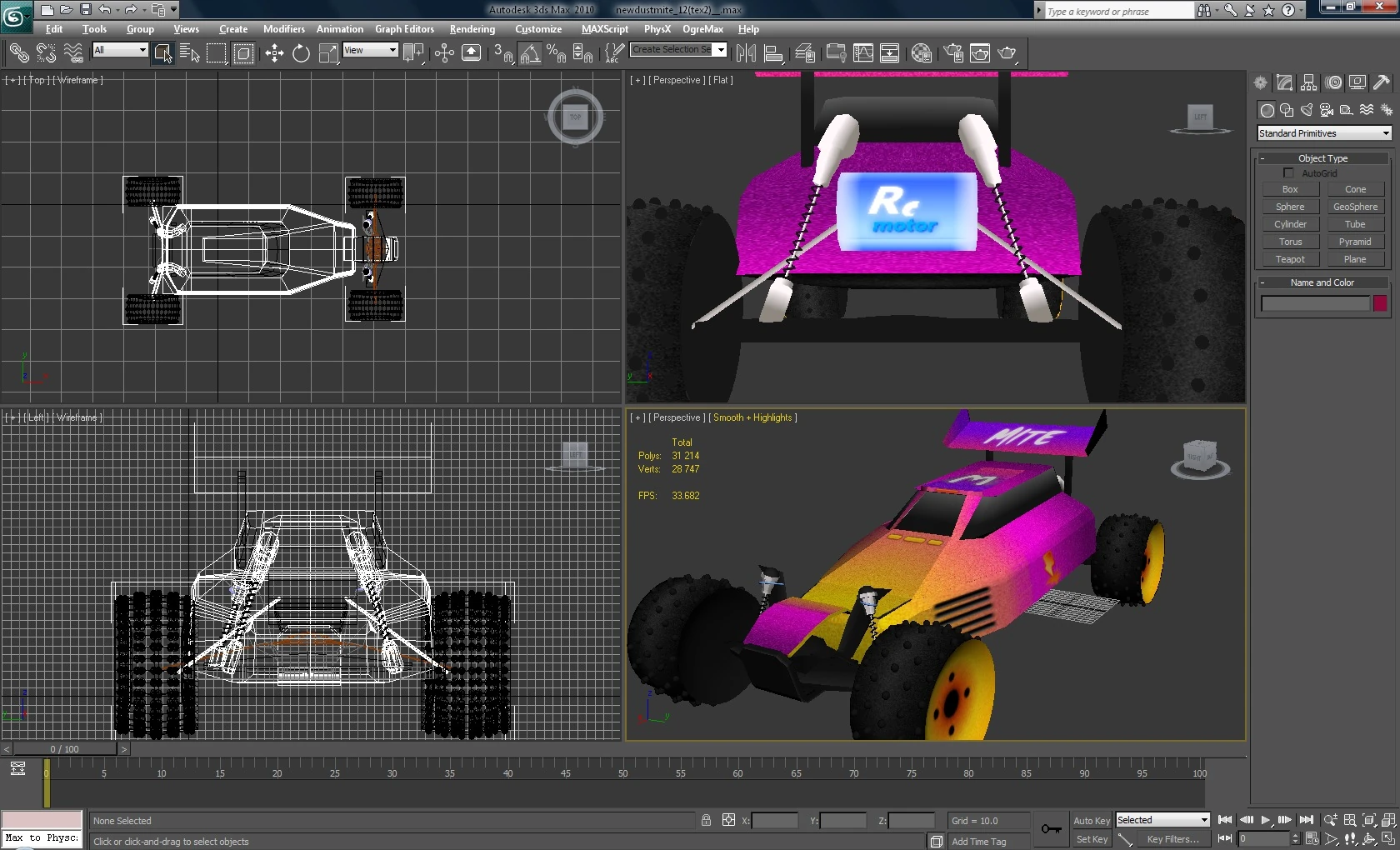Activate the Select Object tool

click(162, 53)
